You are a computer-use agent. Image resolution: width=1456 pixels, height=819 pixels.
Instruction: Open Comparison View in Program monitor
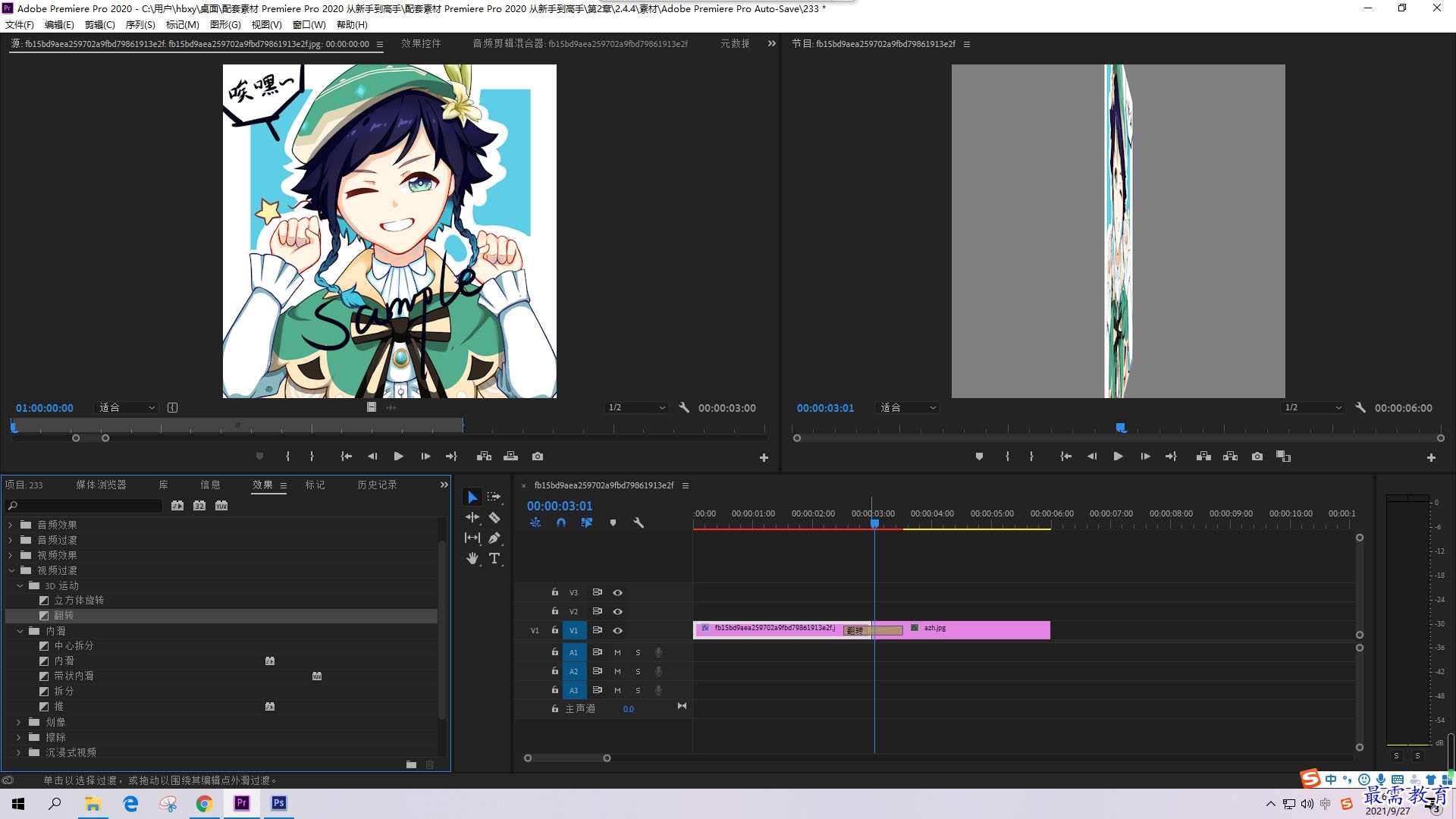tap(1283, 457)
